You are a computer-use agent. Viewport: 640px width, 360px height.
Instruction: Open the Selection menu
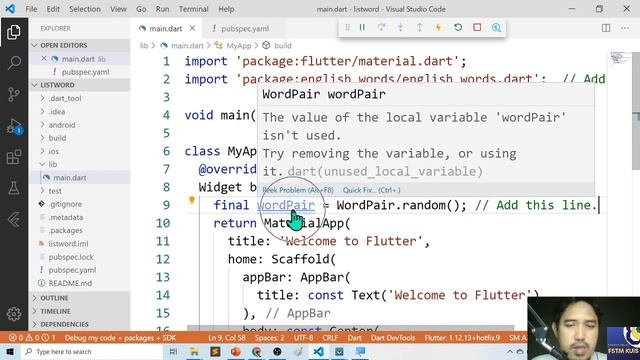(x=84, y=9)
